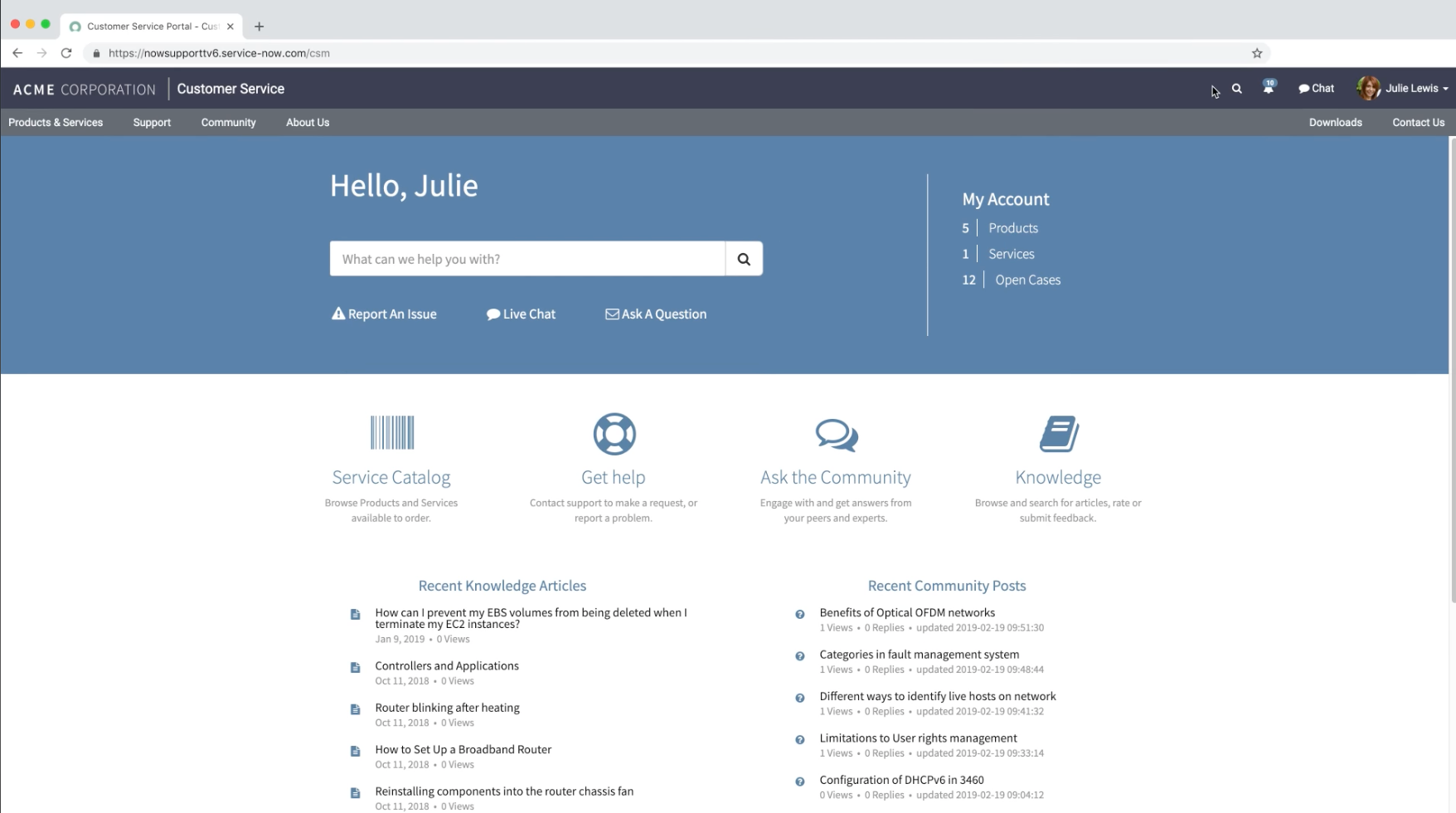The width and height of the screenshot is (1456, 813).
Task: Click document icon beside Reinstalling components article
Action: (x=355, y=793)
